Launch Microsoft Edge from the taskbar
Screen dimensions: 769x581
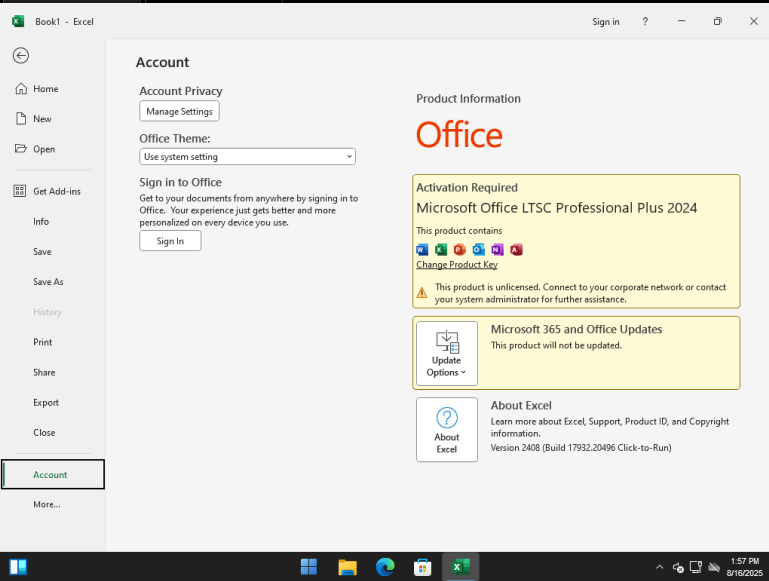(x=385, y=567)
